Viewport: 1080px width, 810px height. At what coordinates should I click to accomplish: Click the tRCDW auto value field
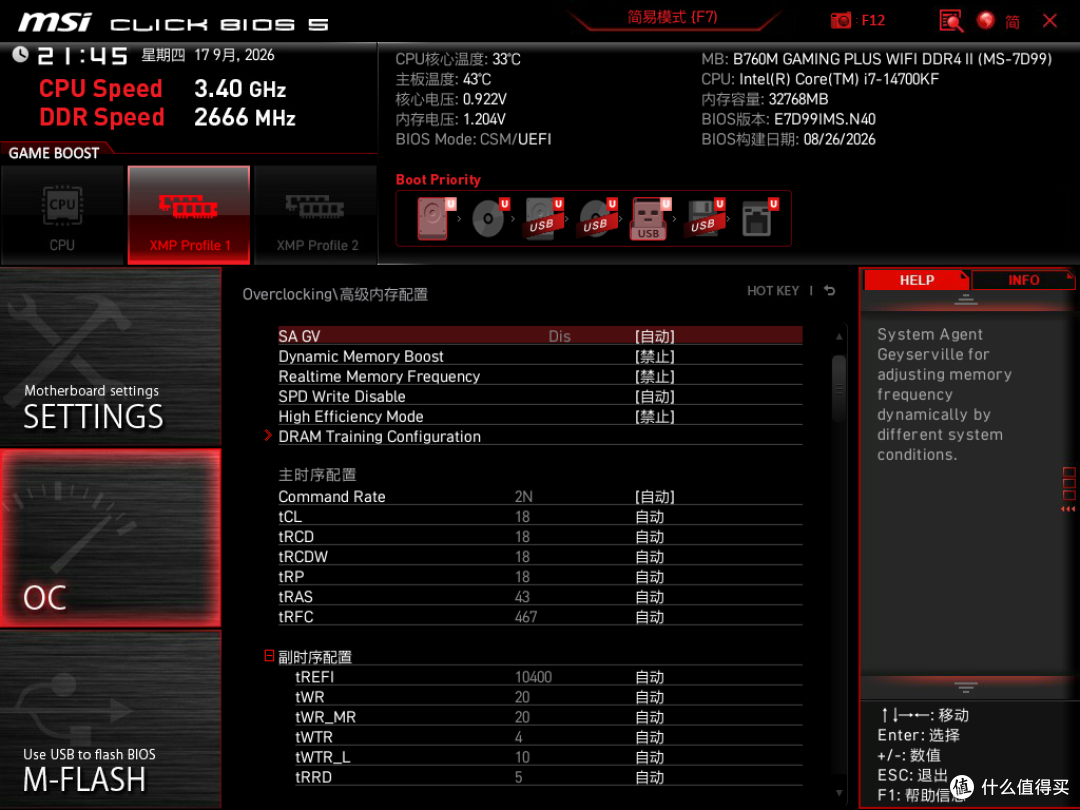[x=650, y=557]
